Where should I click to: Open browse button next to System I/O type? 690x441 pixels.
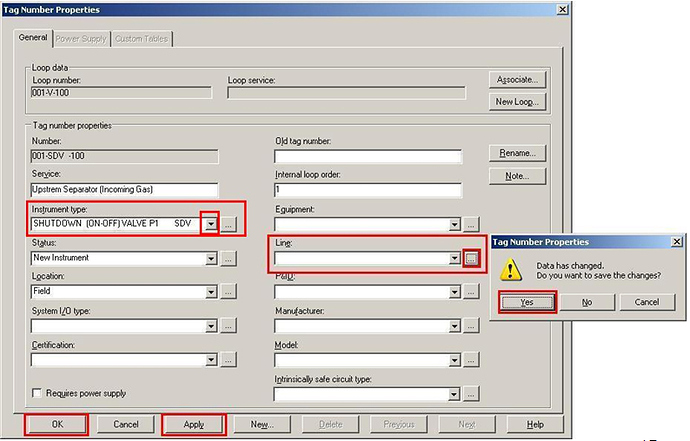[228, 326]
